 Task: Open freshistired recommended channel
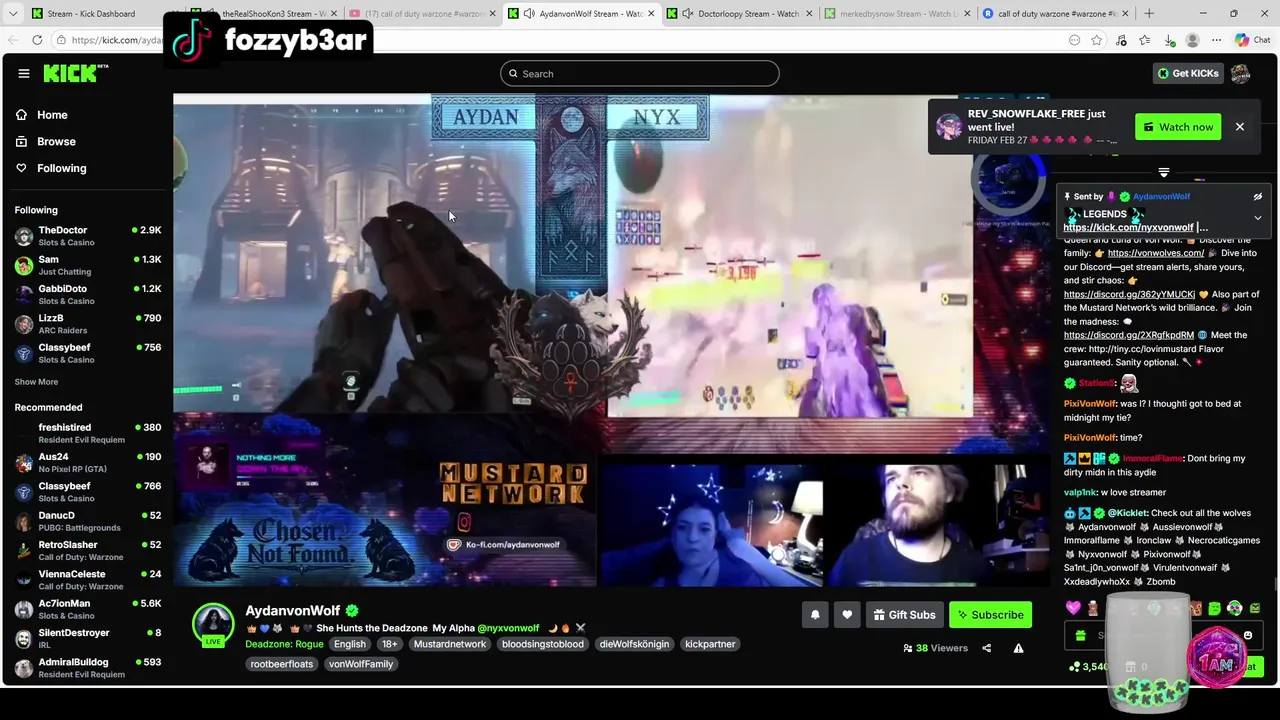point(87,433)
